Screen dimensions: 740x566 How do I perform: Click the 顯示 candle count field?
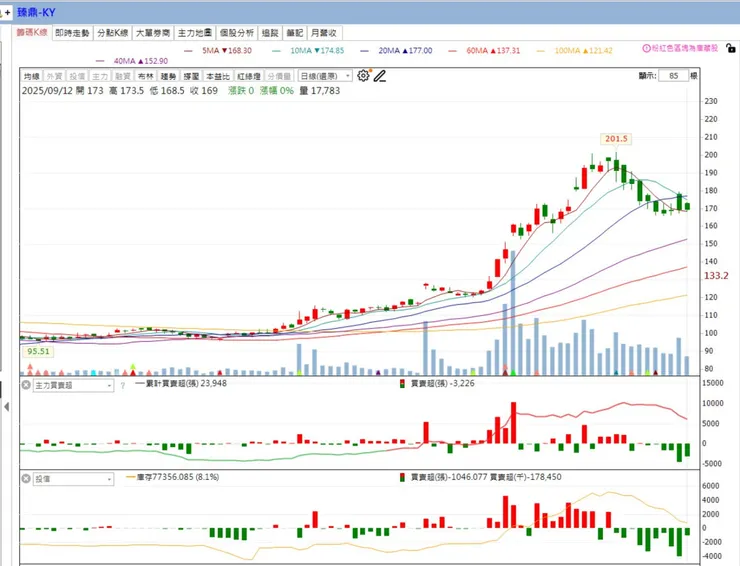(673, 76)
